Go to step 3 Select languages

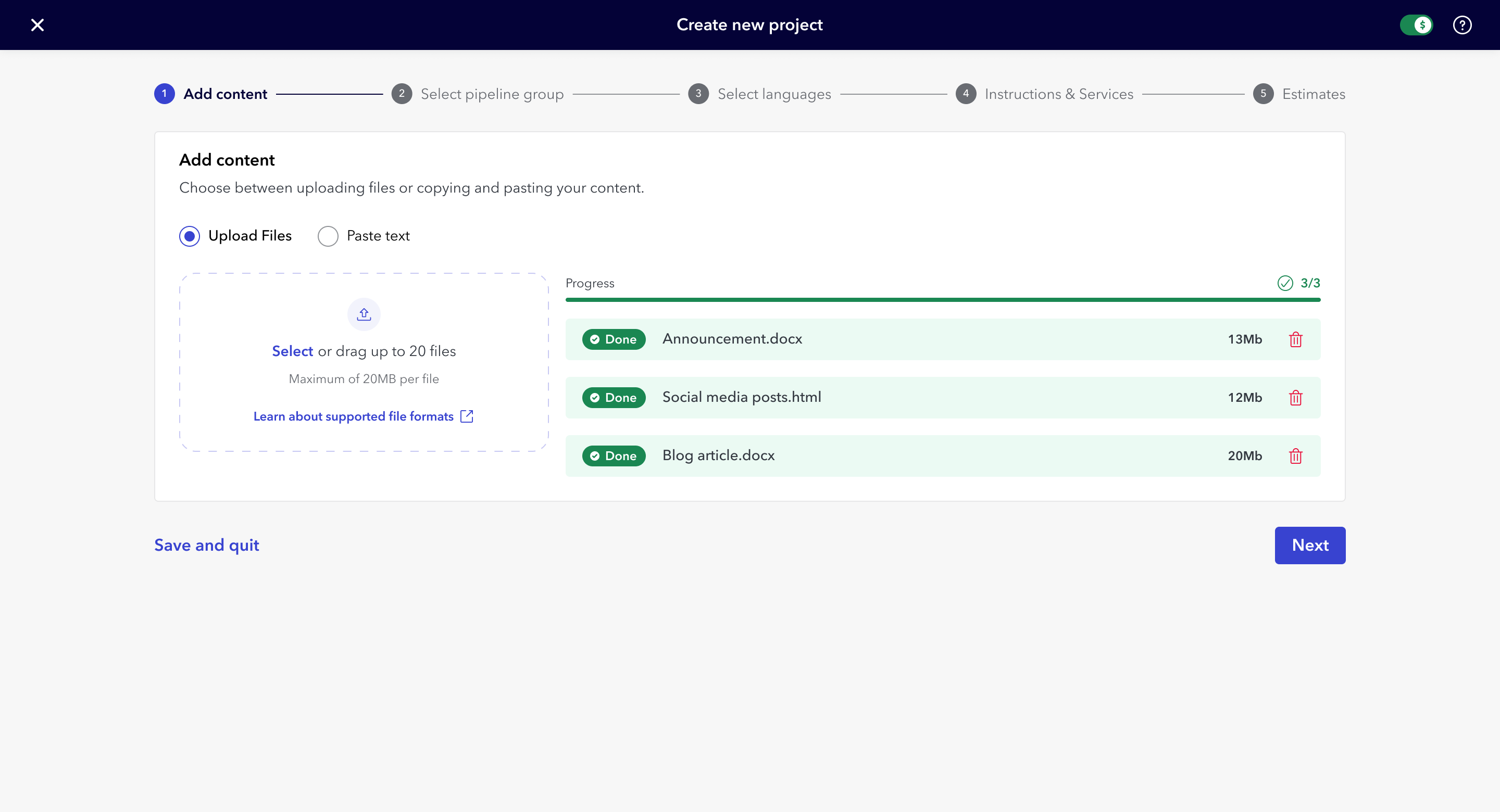pos(759,94)
